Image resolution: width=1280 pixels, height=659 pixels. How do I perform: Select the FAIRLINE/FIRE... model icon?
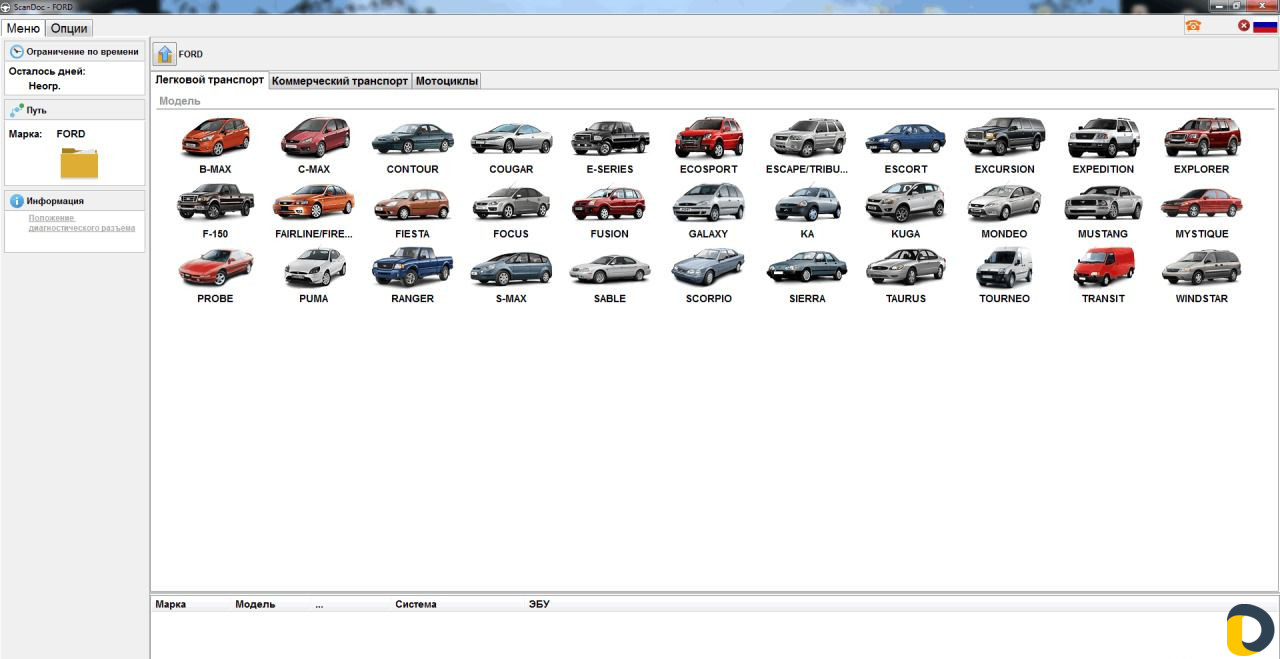point(314,202)
